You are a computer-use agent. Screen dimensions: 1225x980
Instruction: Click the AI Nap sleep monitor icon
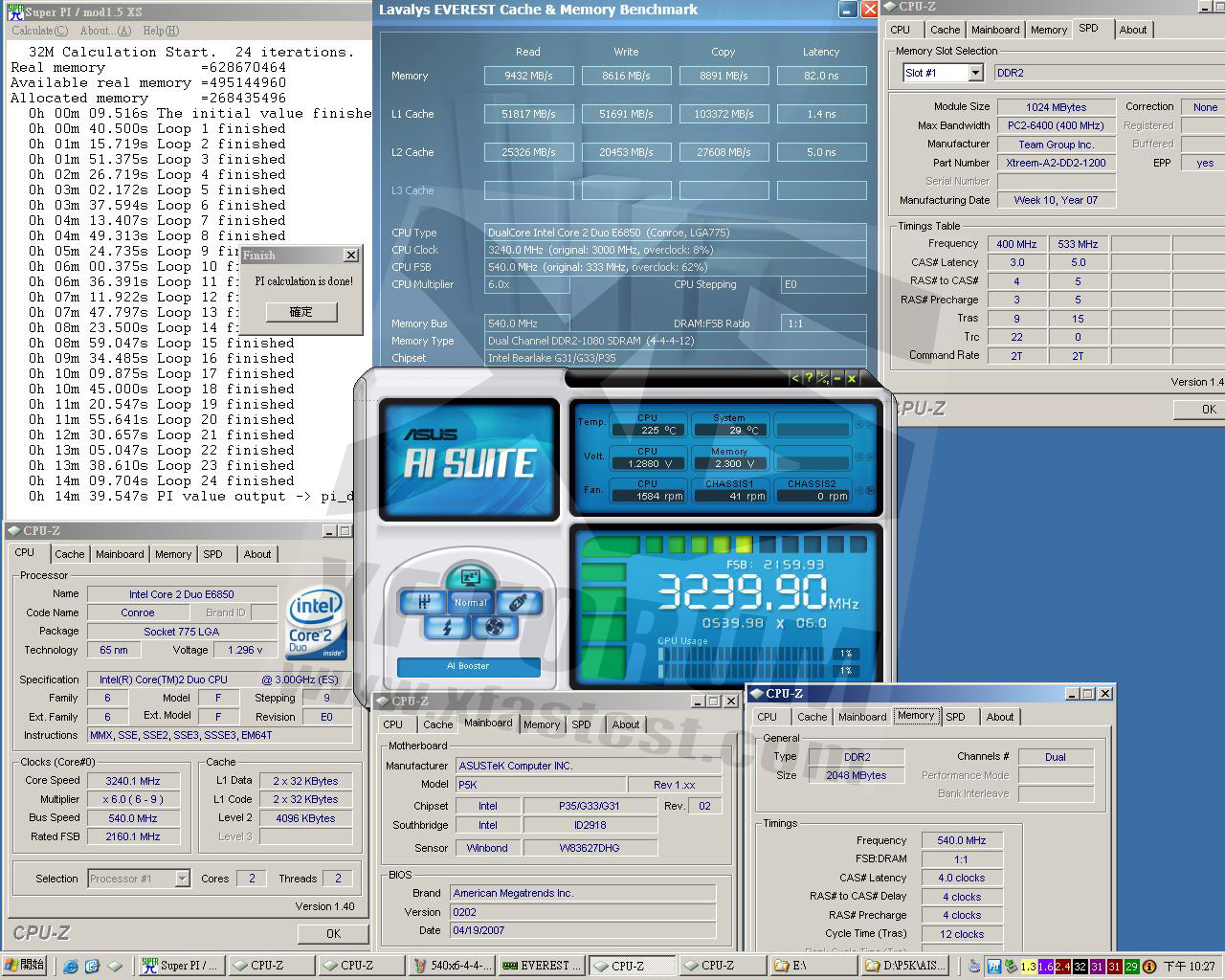click(x=470, y=577)
